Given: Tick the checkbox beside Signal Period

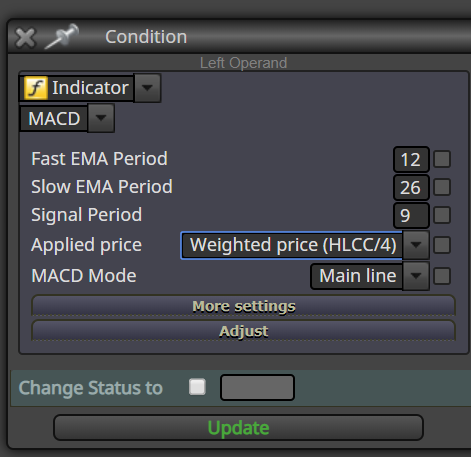Looking at the screenshot, I should click(442, 215).
